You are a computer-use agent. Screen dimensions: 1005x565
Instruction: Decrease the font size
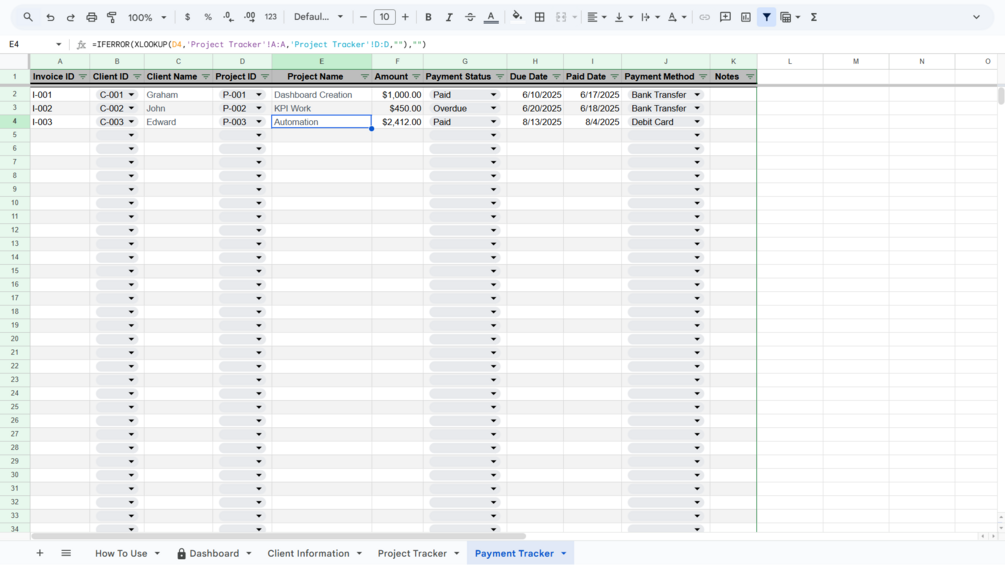[x=363, y=17]
